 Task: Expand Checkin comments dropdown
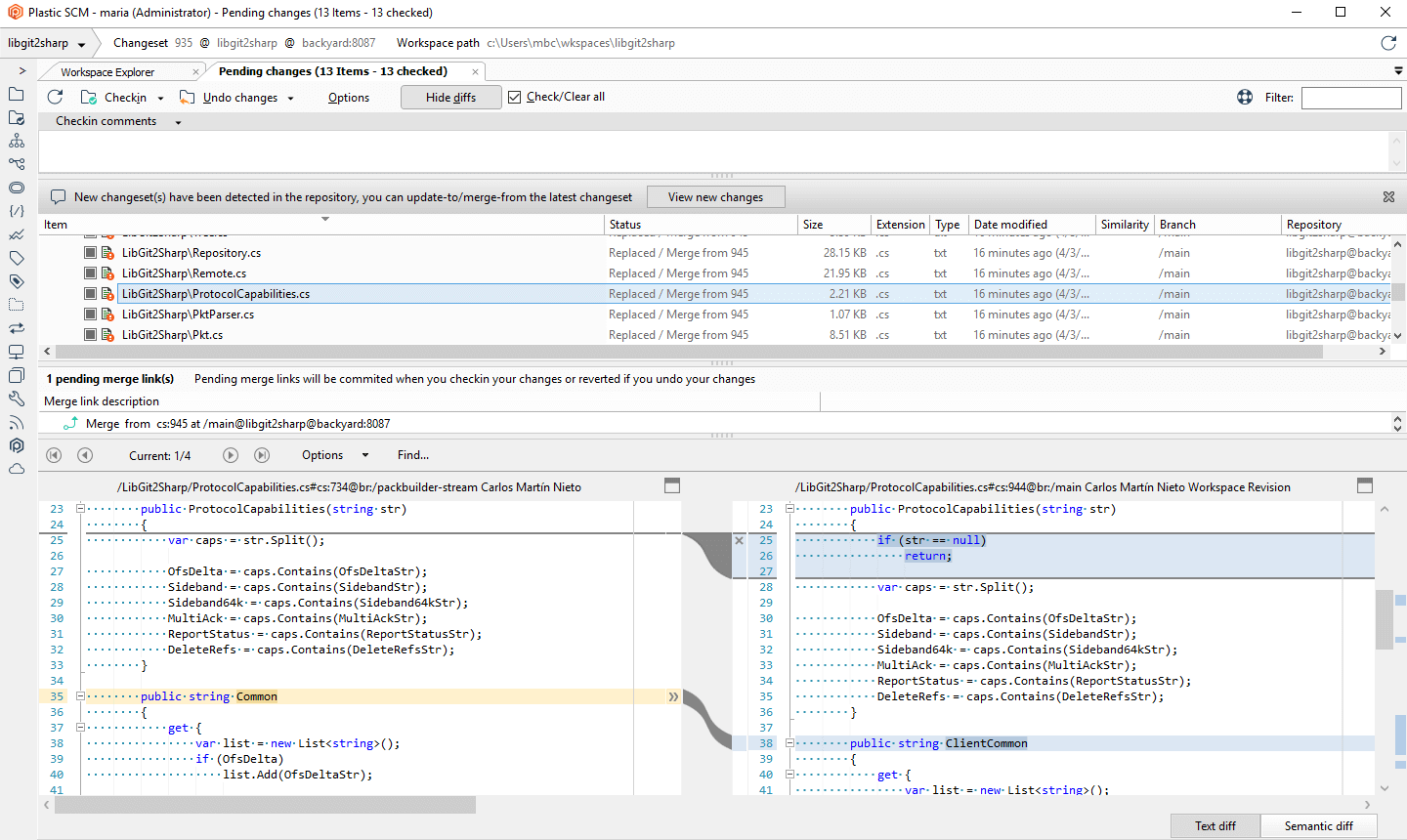(178, 122)
